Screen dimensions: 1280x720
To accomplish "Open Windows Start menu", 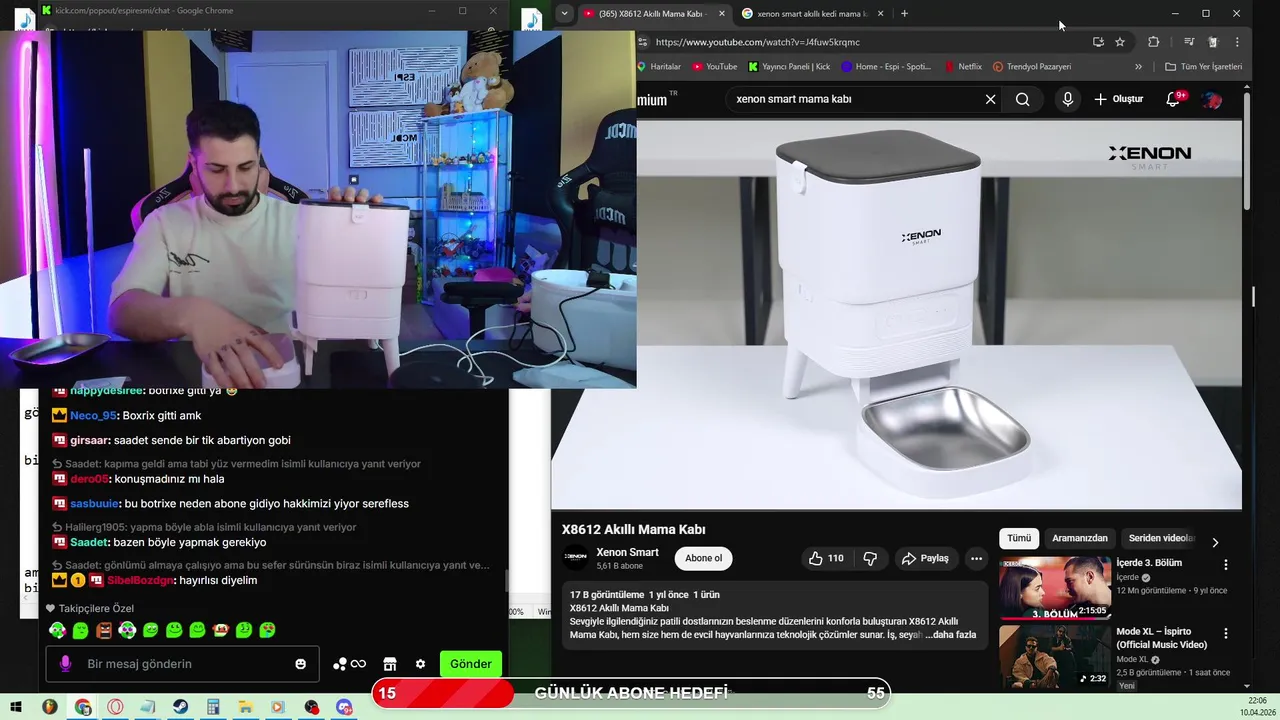I will 16,707.
